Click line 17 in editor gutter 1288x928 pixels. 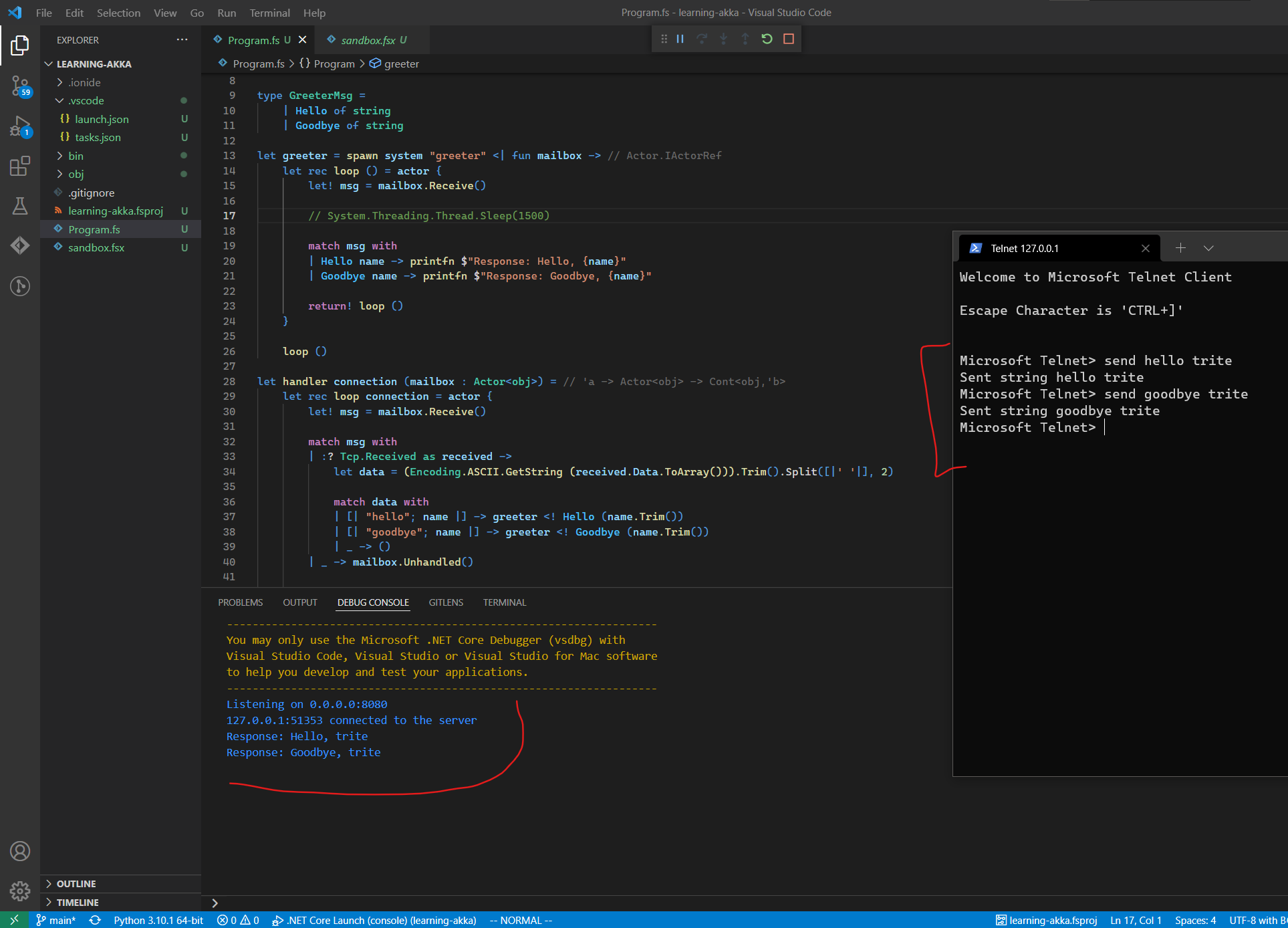point(229,215)
